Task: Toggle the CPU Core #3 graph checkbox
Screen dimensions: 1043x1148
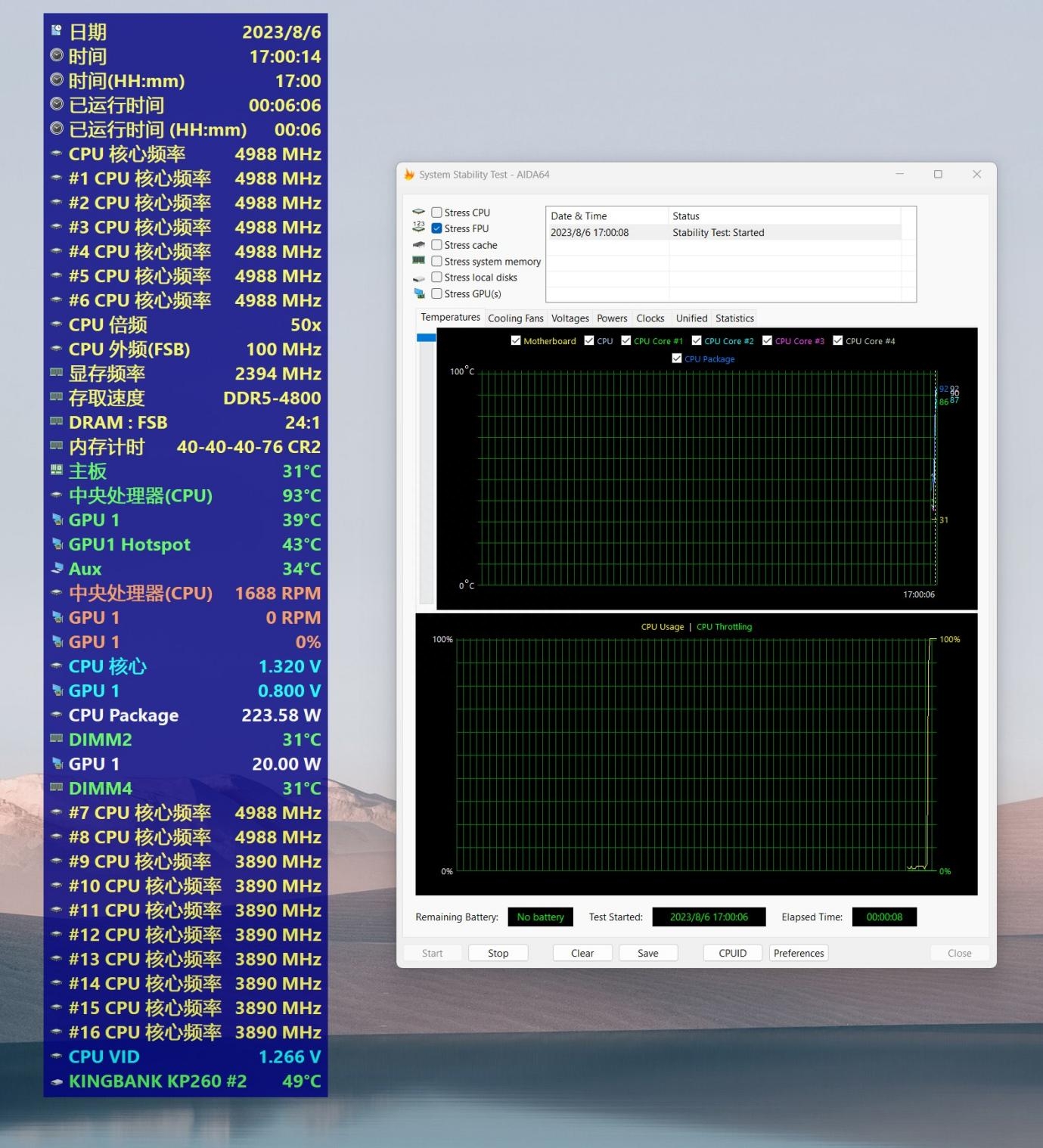Action: pyautogui.click(x=767, y=341)
